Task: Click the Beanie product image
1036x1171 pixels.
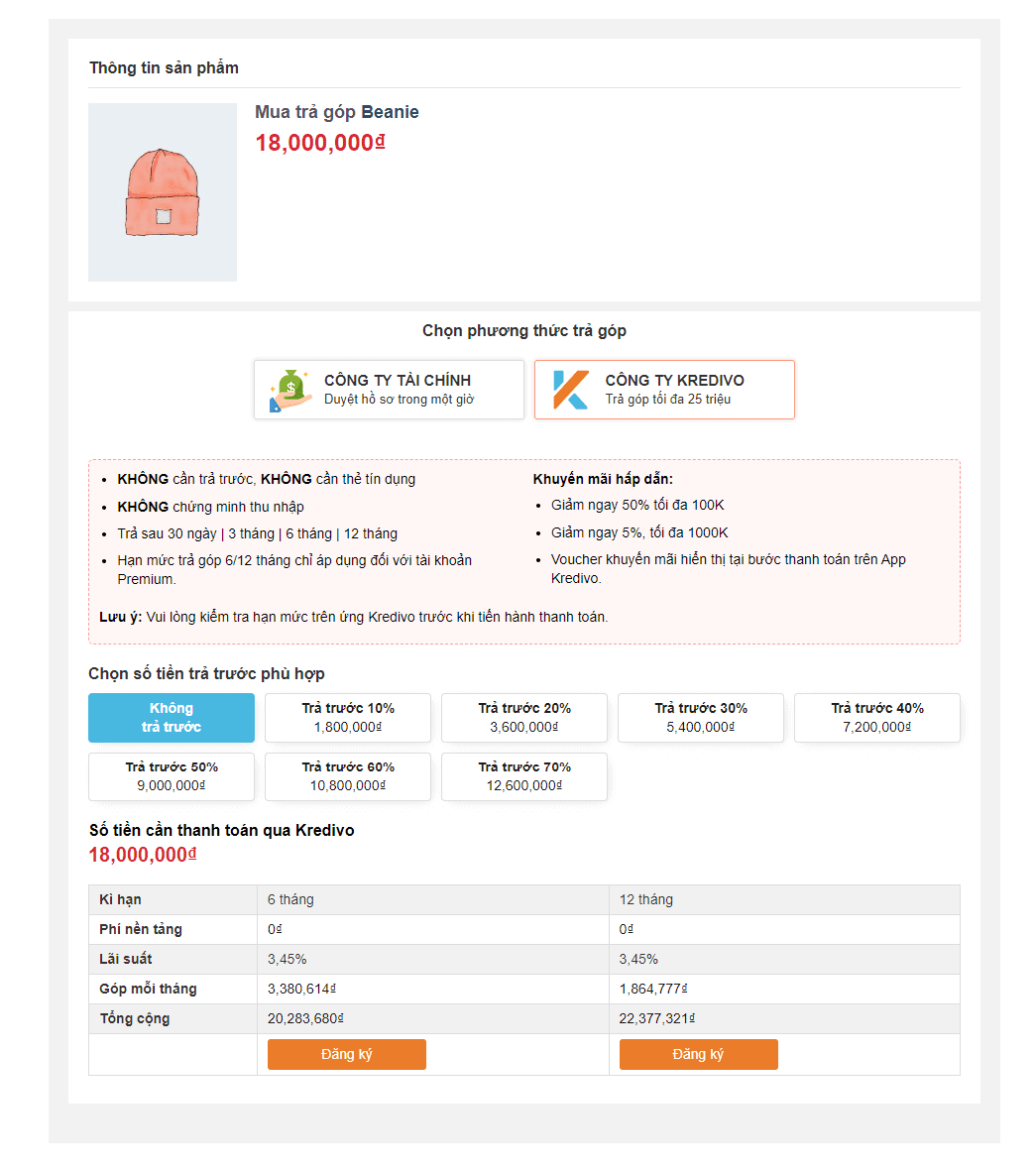Action: [162, 191]
